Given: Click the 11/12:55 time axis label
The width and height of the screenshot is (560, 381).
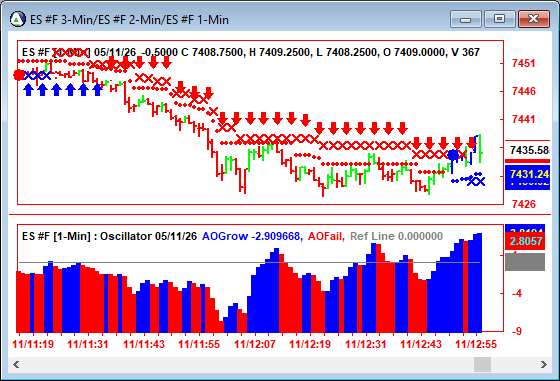Looking at the screenshot, I should 476,344.
